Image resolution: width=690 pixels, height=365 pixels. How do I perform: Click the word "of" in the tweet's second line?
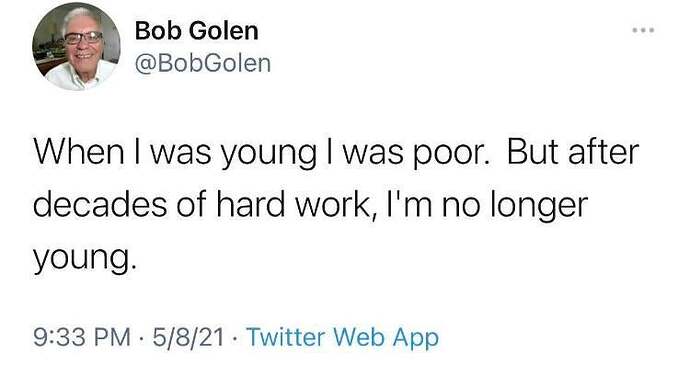click(x=191, y=205)
